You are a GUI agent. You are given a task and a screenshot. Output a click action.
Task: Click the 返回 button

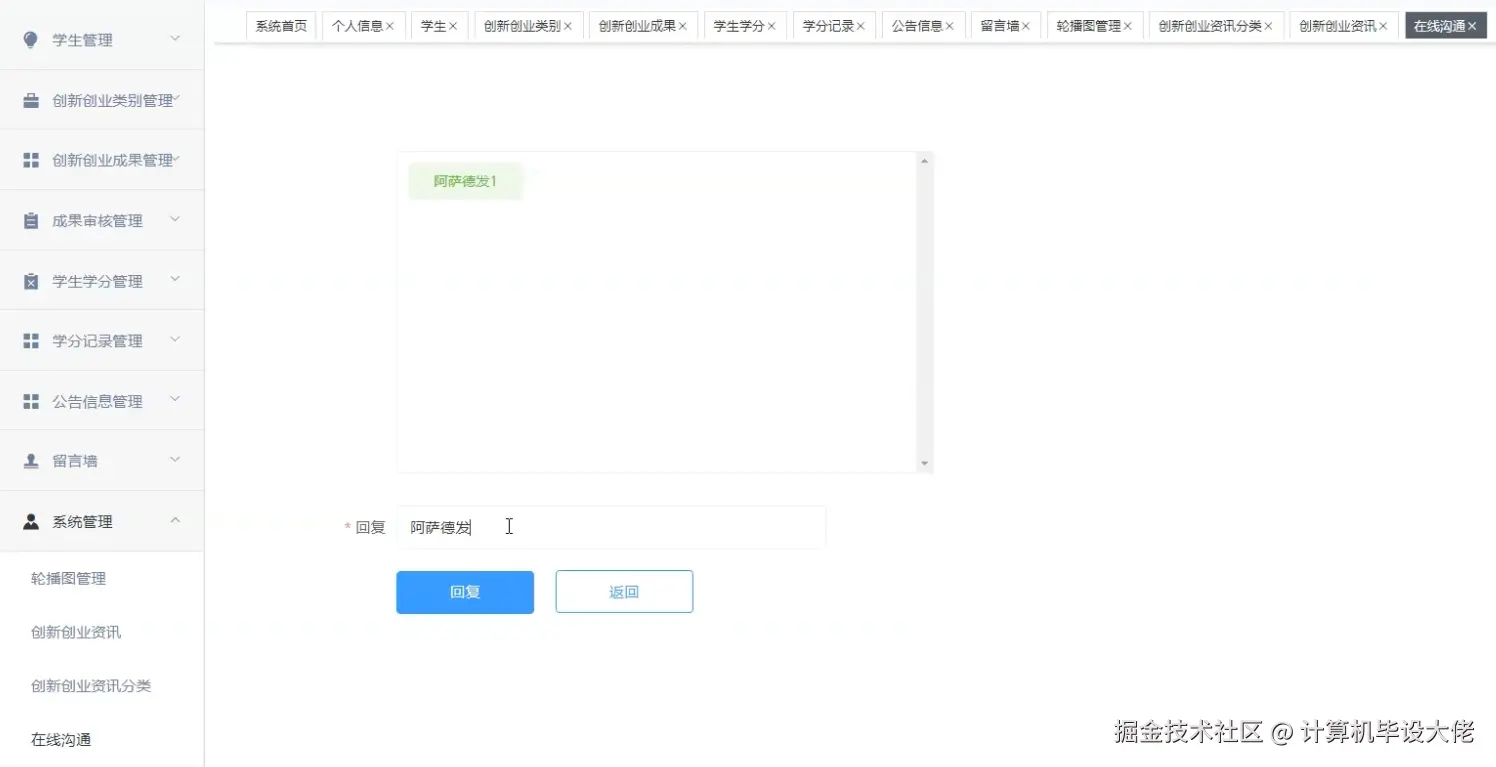(x=623, y=591)
